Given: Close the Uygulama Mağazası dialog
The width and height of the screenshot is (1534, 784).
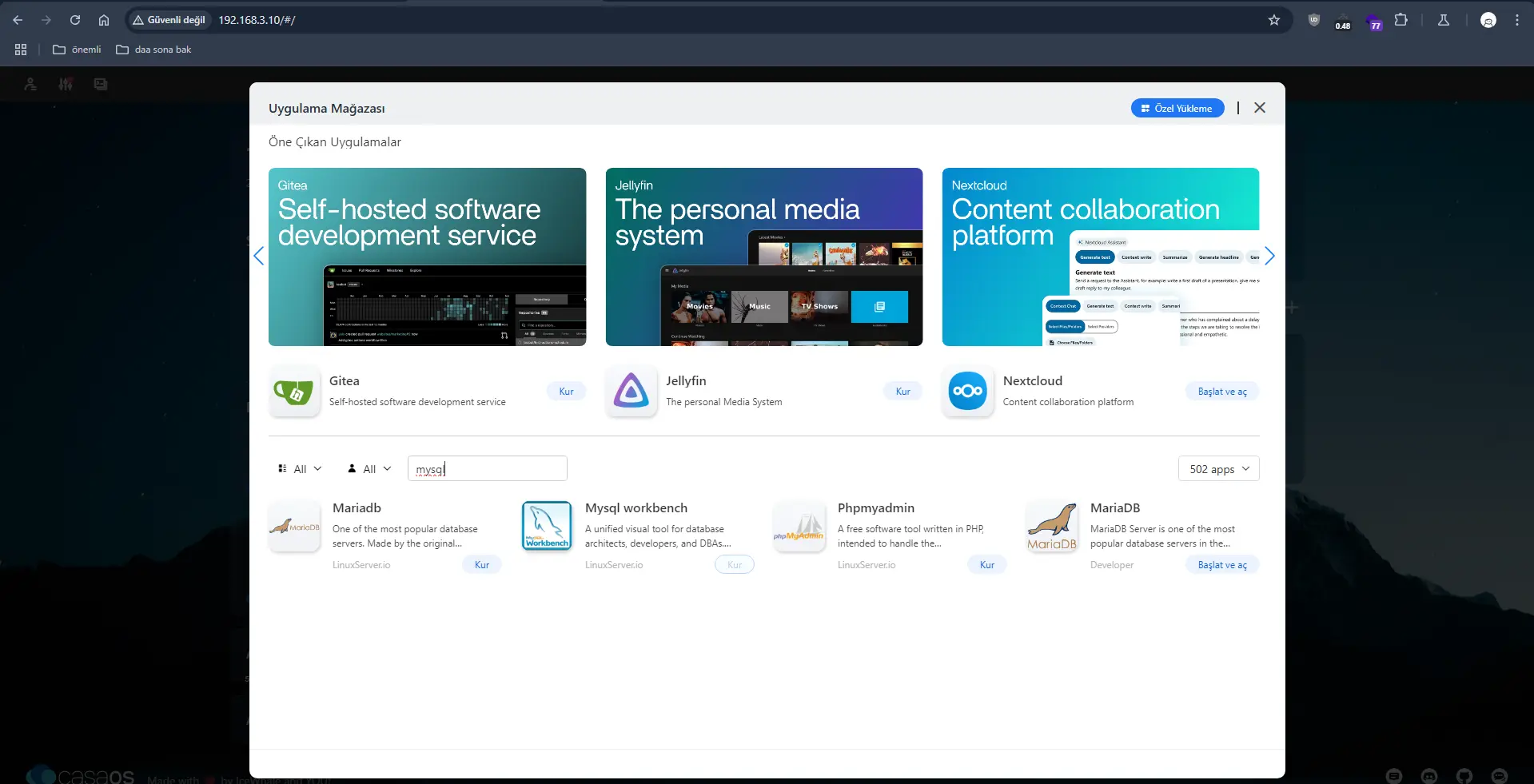Looking at the screenshot, I should 1260,108.
